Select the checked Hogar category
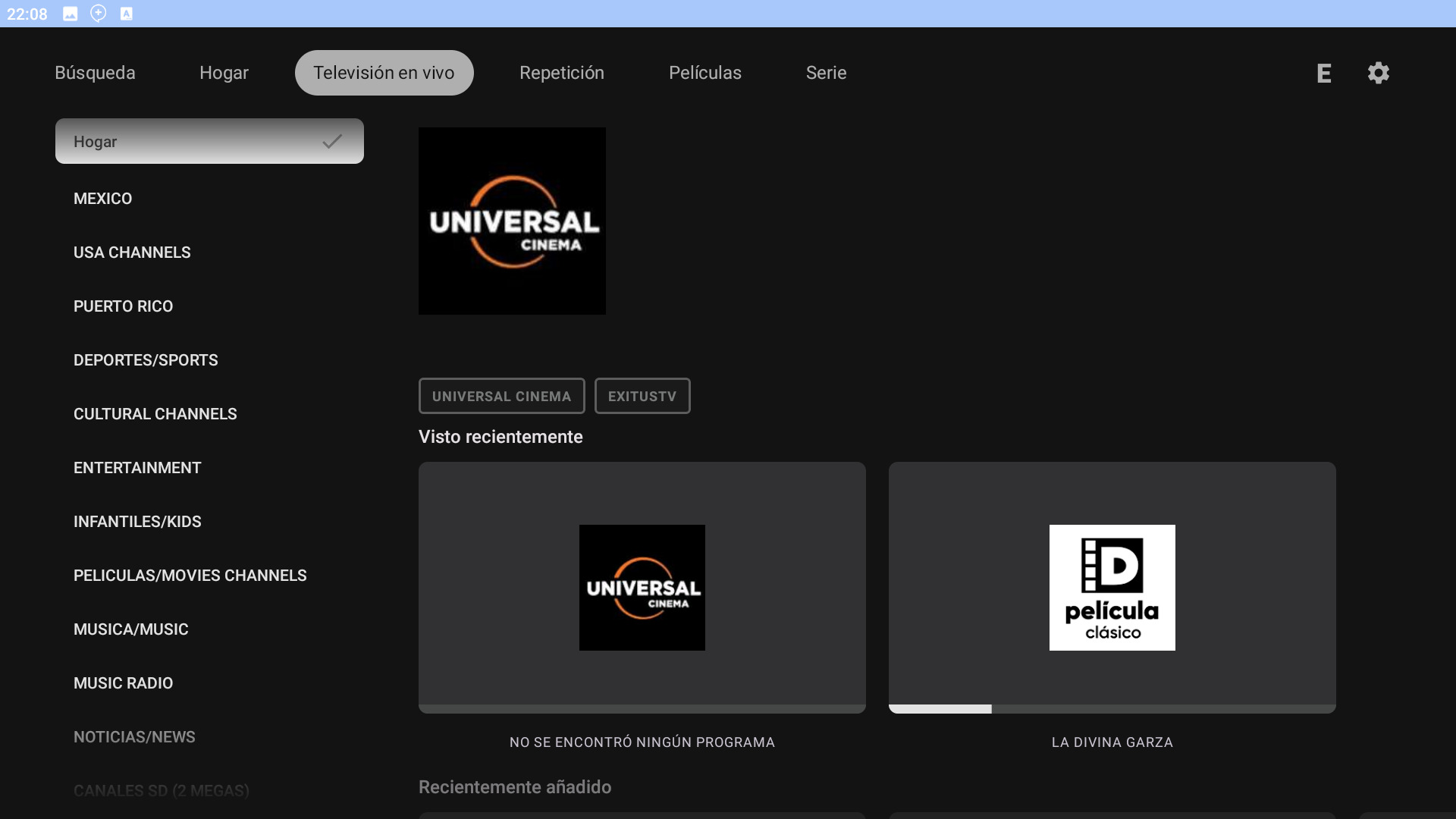The image size is (1456, 819). (209, 141)
